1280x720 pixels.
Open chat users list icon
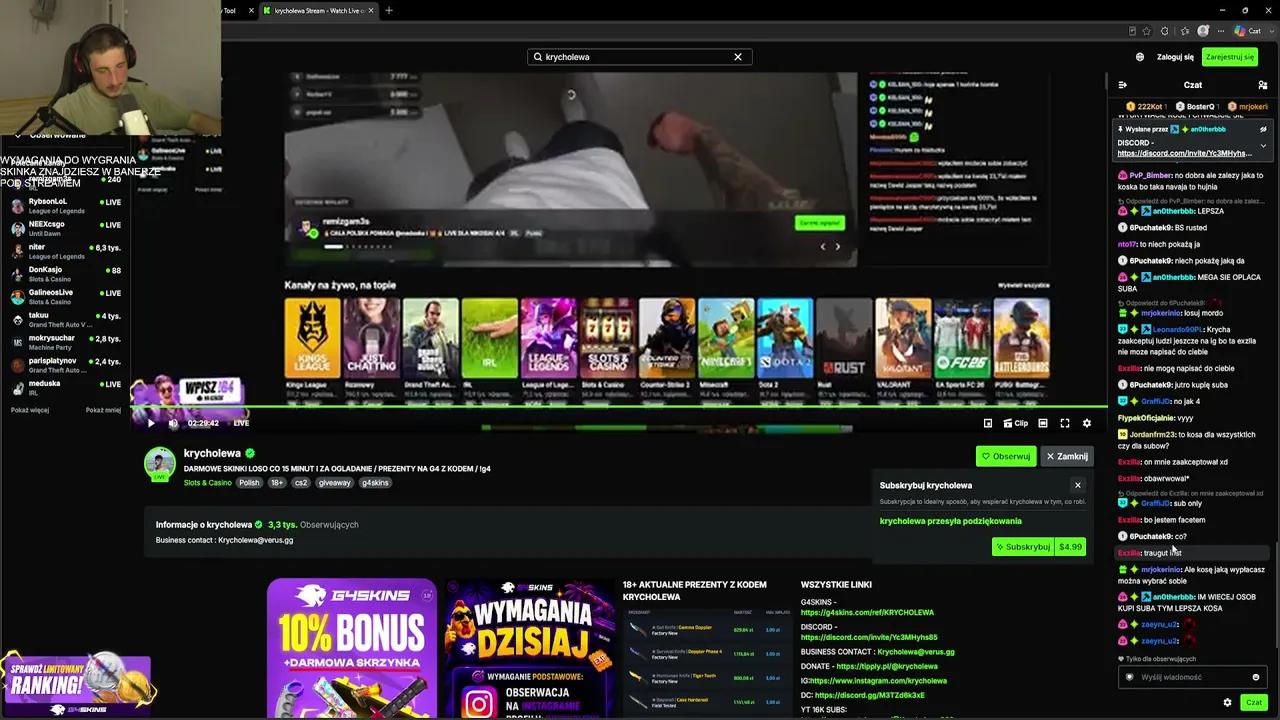[x=1263, y=85]
